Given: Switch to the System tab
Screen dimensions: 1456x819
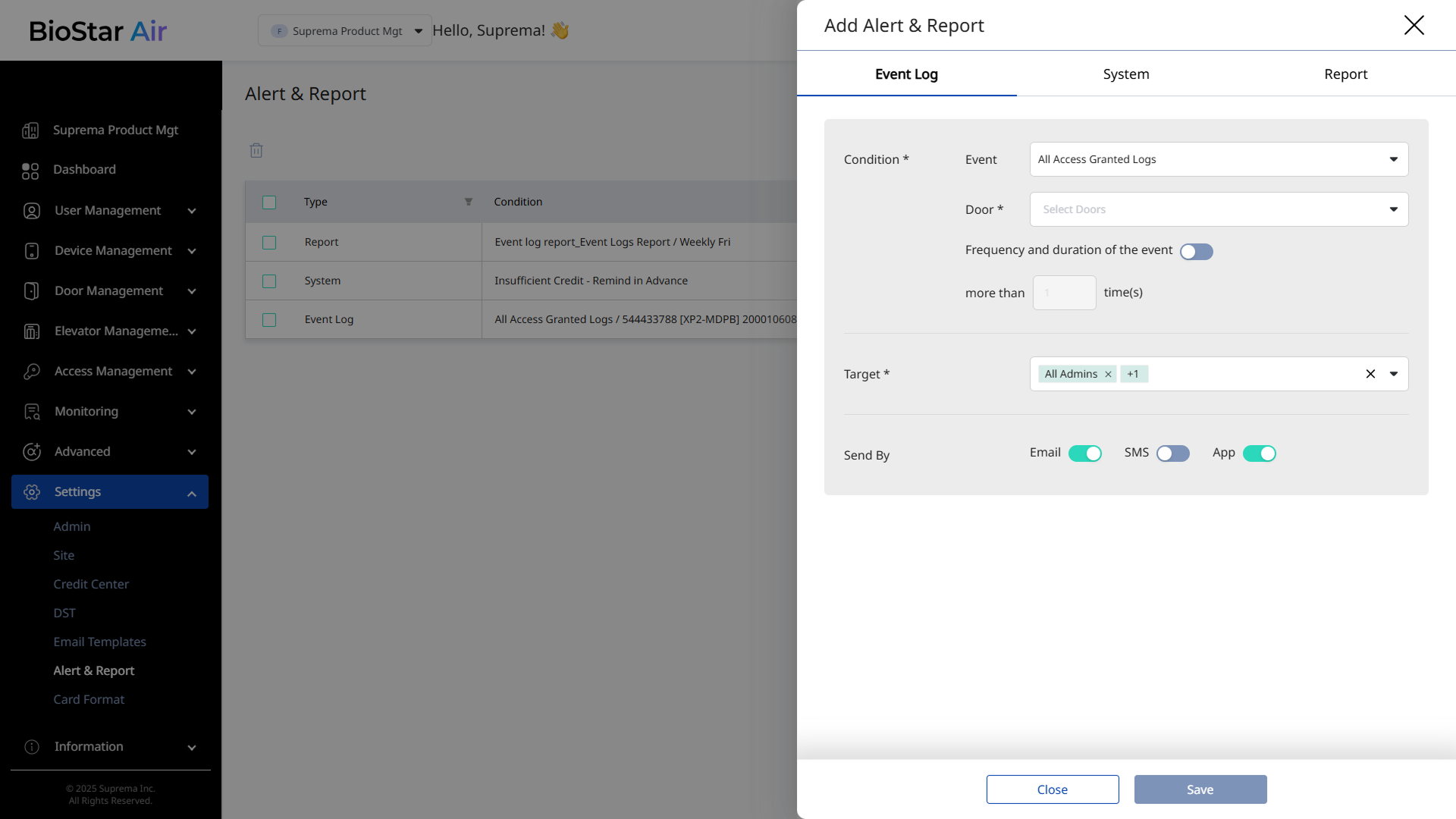Looking at the screenshot, I should click(1125, 74).
